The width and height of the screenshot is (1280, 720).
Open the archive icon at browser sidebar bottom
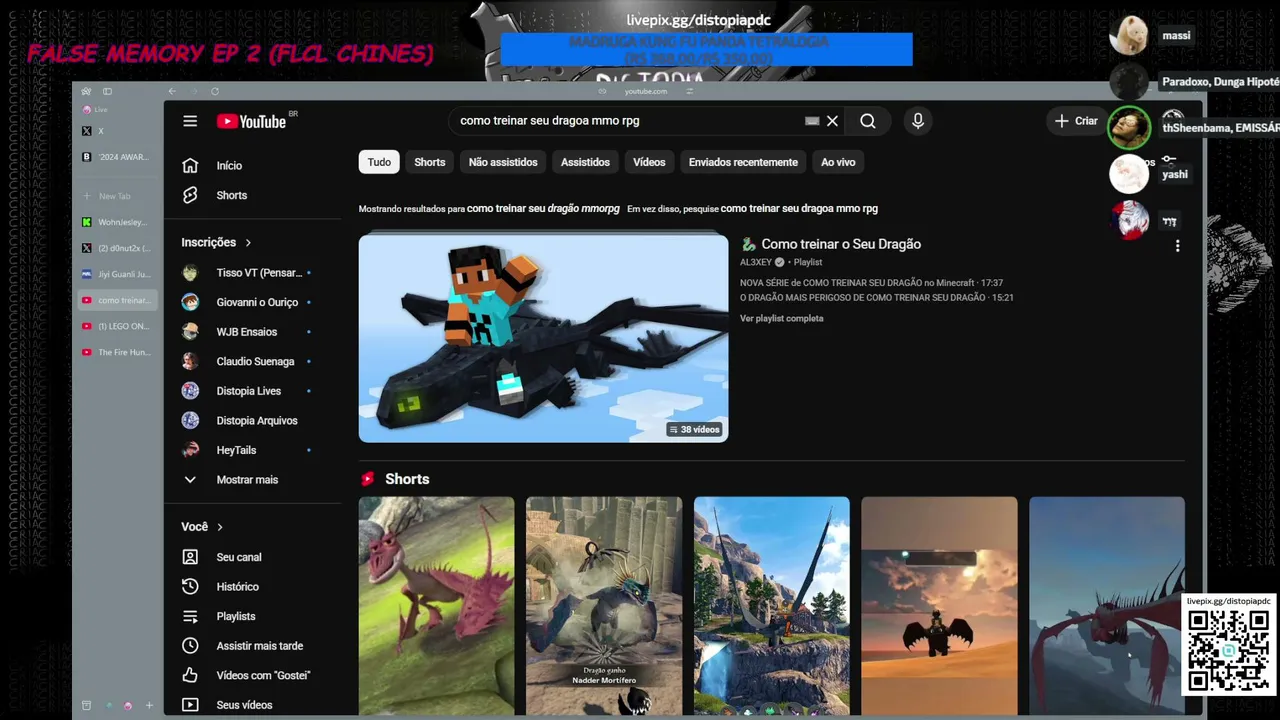tap(86, 706)
